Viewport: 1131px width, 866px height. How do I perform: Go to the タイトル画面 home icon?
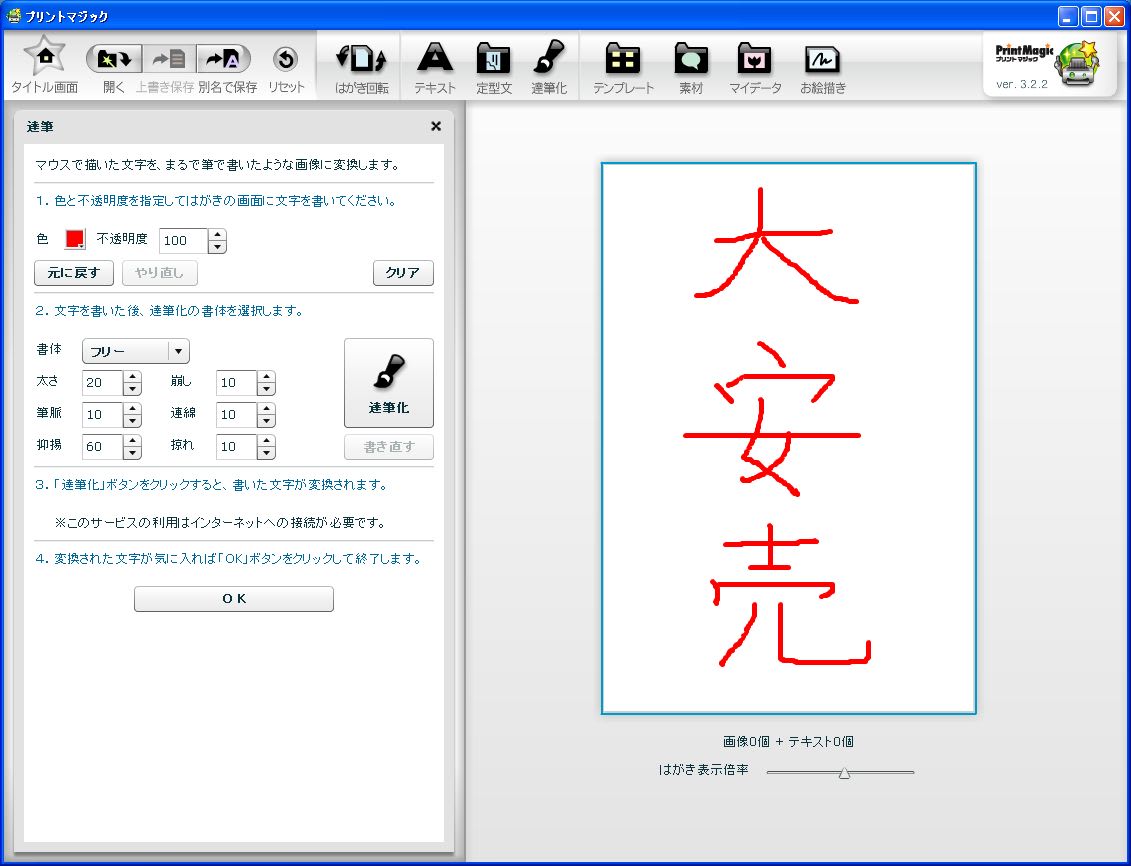coord(44,58)
